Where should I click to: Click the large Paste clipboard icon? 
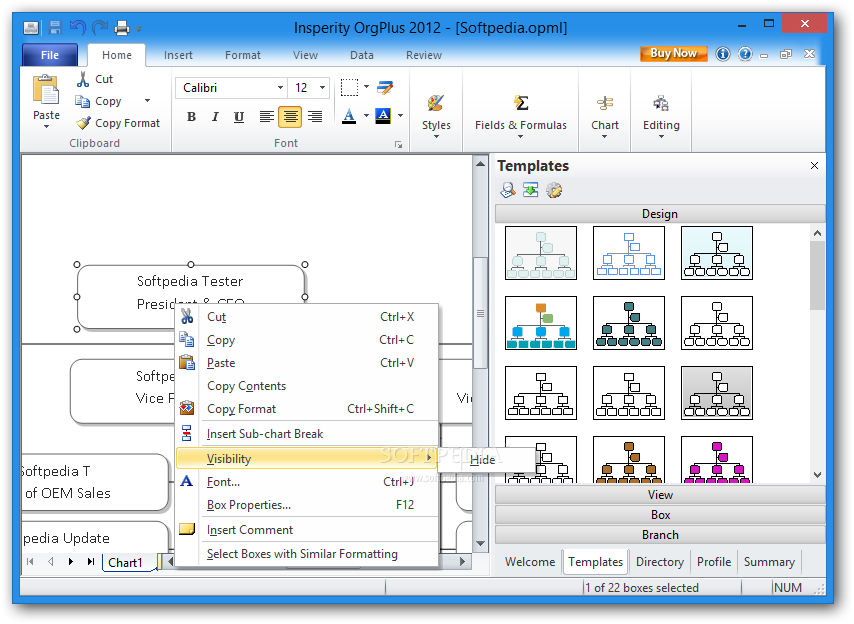click(46, 90)
